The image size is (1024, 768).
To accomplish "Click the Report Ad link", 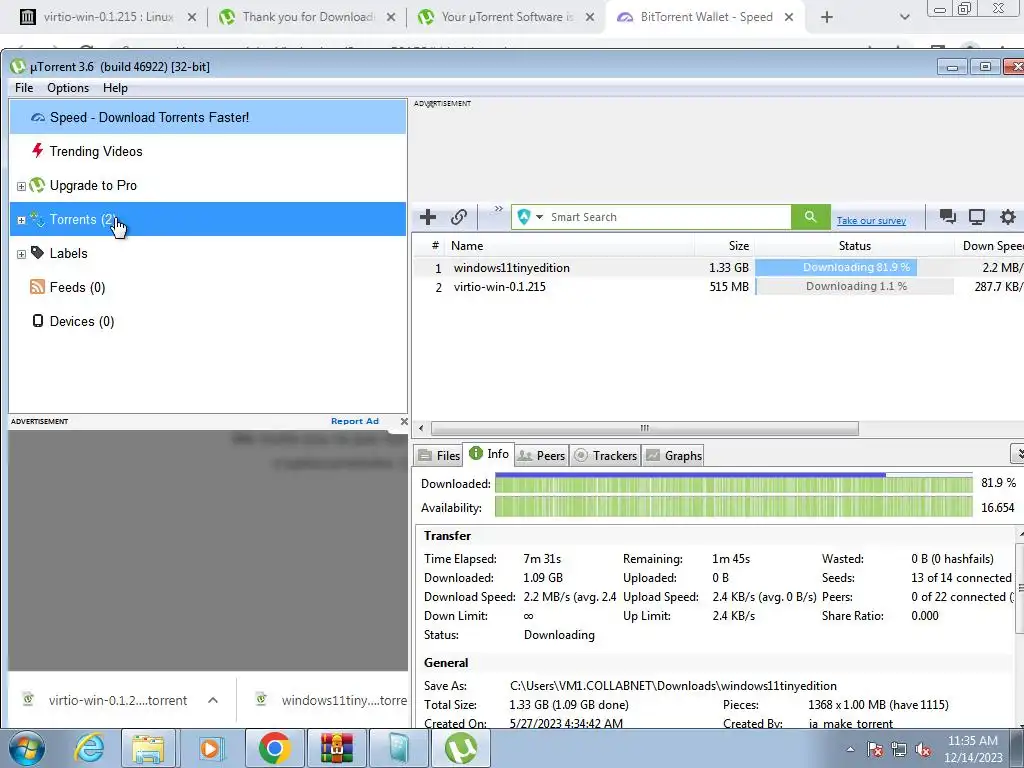I will (x=355, y=421).
